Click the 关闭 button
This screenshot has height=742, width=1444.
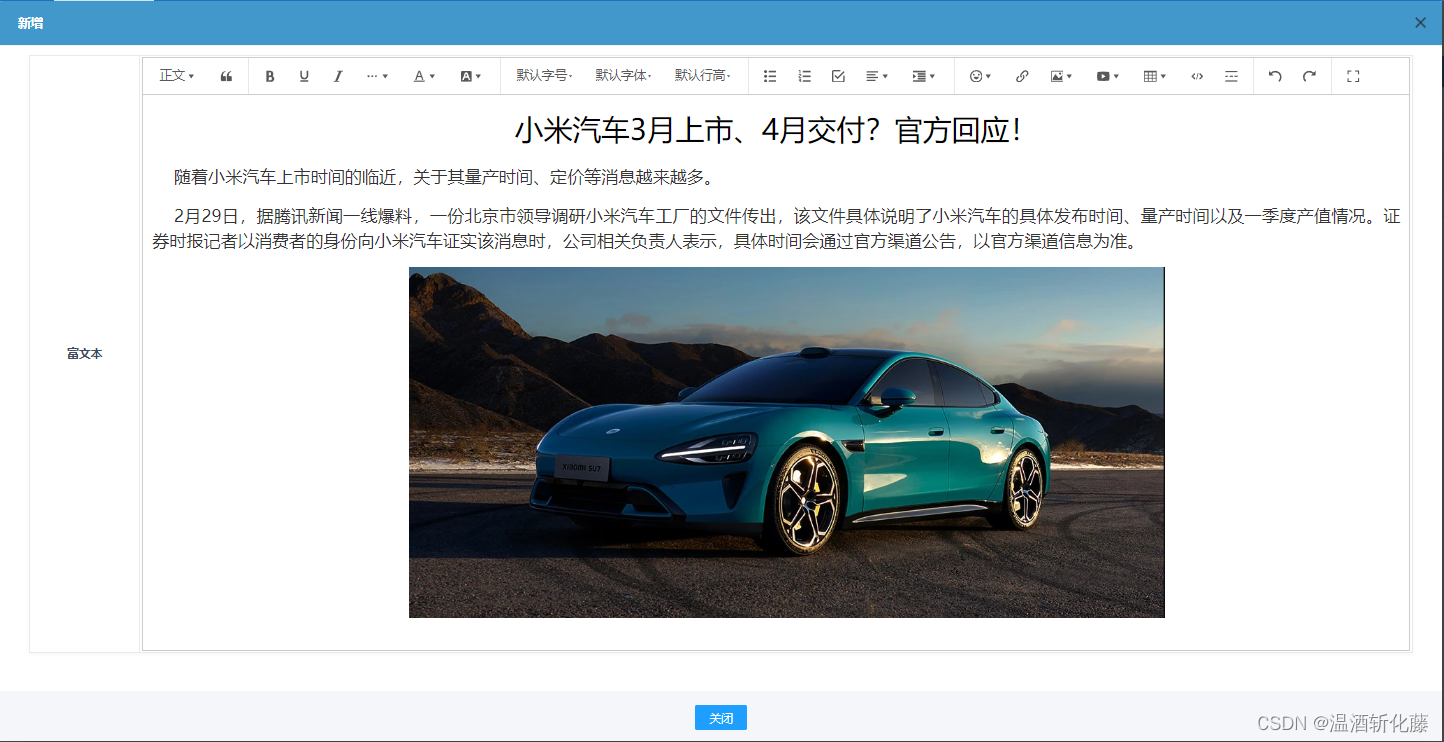point(721,718)
